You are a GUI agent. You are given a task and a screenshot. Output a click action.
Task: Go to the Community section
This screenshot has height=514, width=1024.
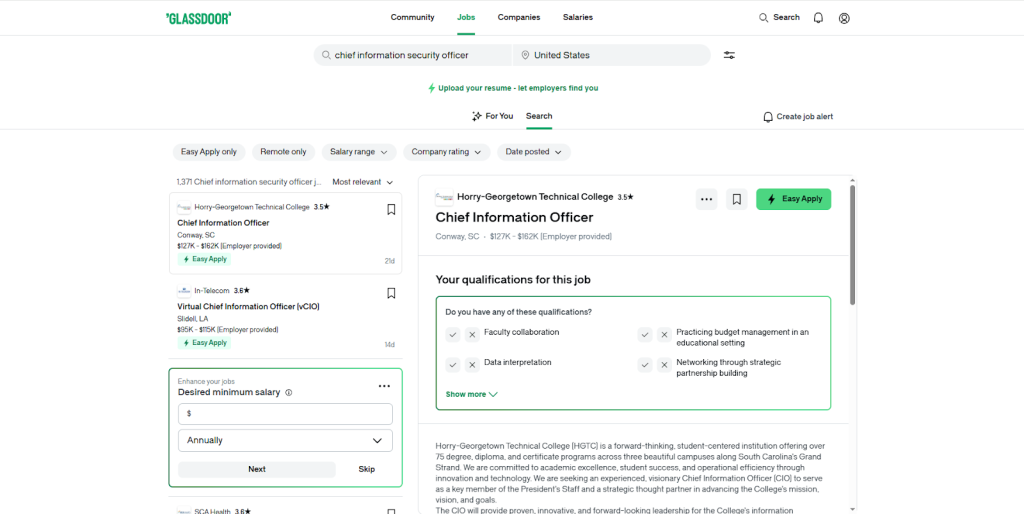[413, 18]
